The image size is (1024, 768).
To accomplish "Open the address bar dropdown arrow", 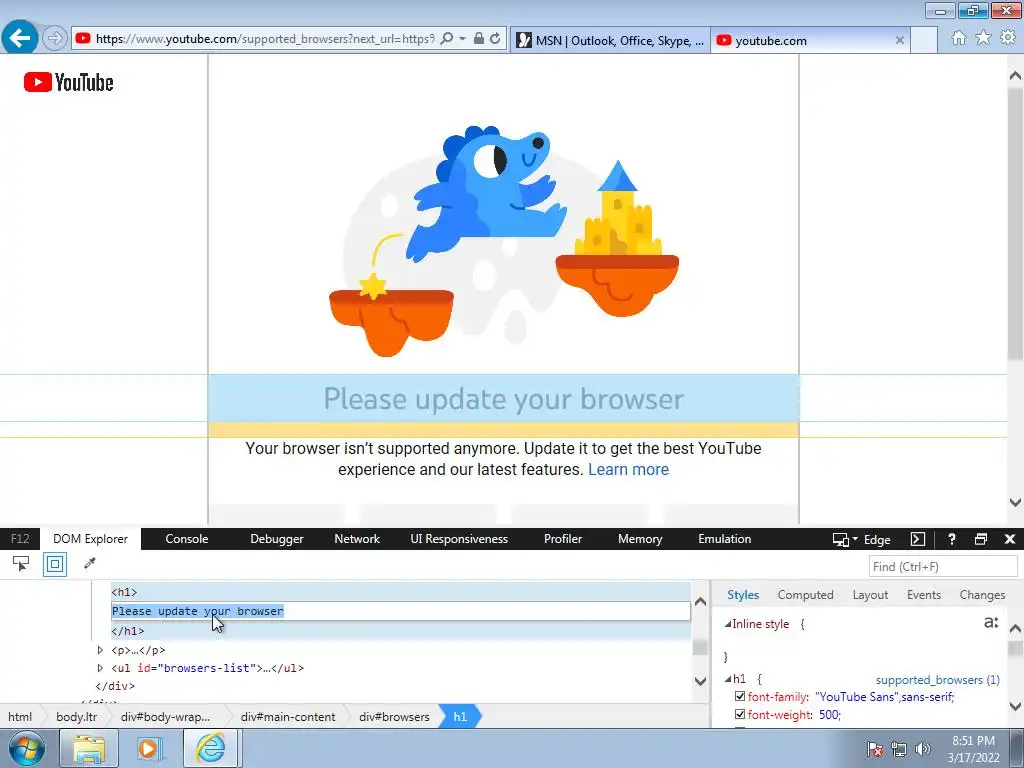I will [462, 39].
